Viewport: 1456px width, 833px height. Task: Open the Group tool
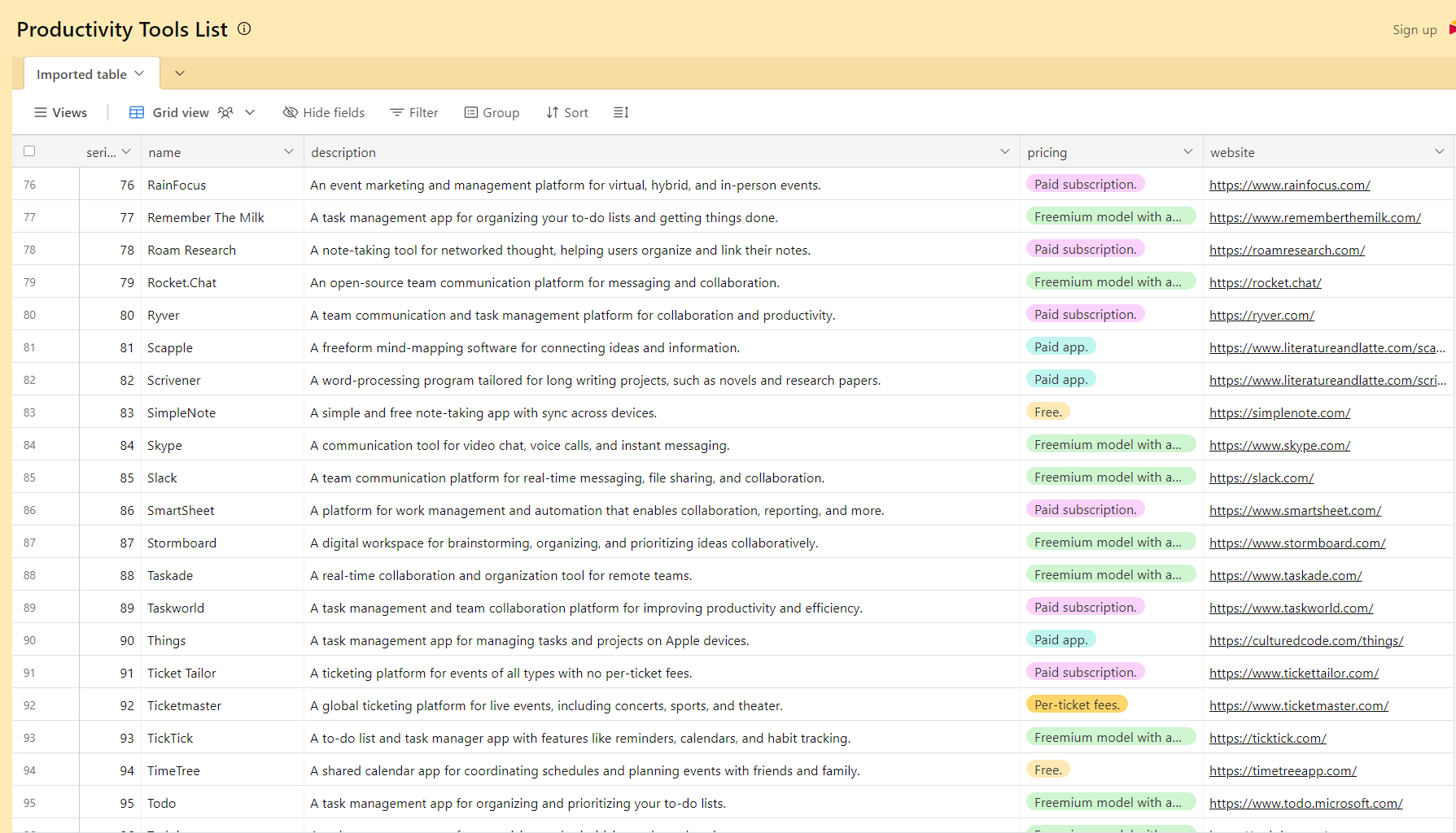pos(492,113)
